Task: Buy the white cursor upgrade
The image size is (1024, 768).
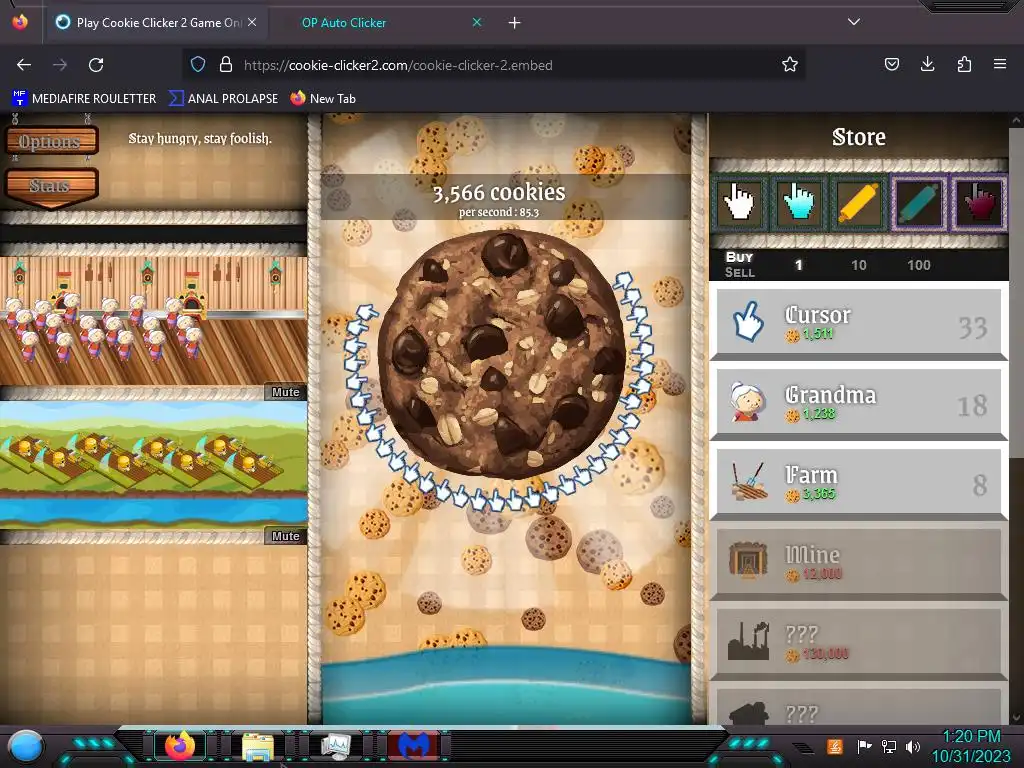Action: coord(739,202)
